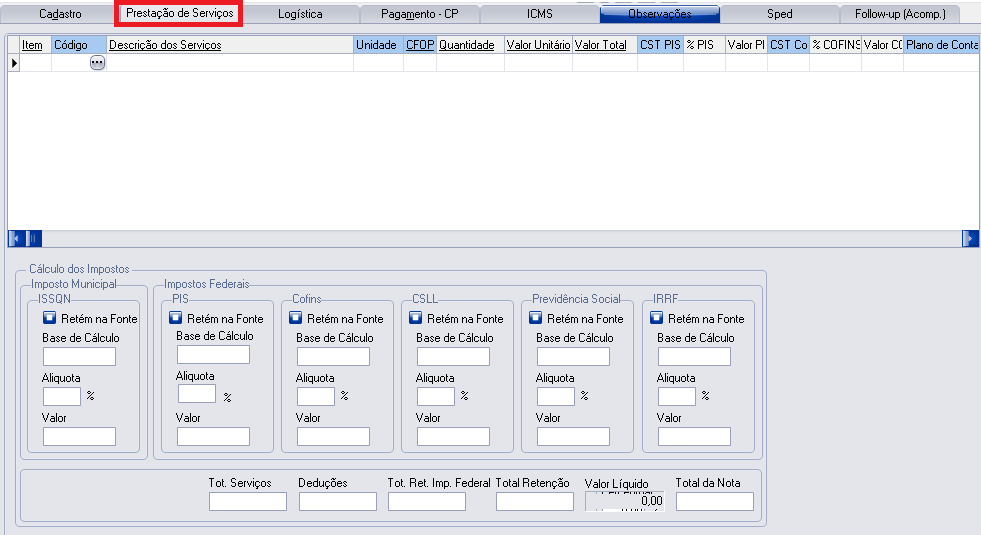Screen dimensions: 981x535
Task: Enable PIS Retém na Fonte checkbox
Action: tap(175, 318)
